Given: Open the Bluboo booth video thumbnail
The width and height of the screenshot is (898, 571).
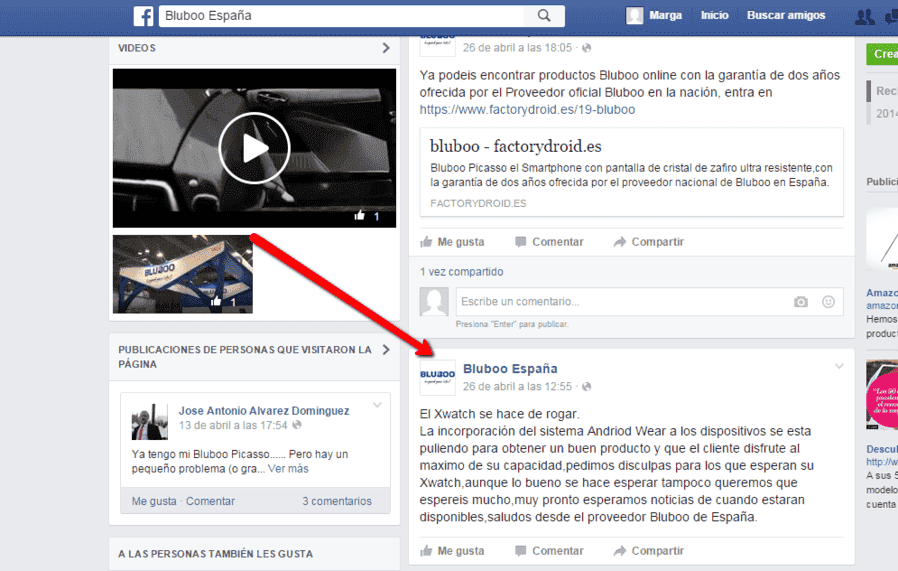Looking at the screenshot, I should [x=183, y=274].
